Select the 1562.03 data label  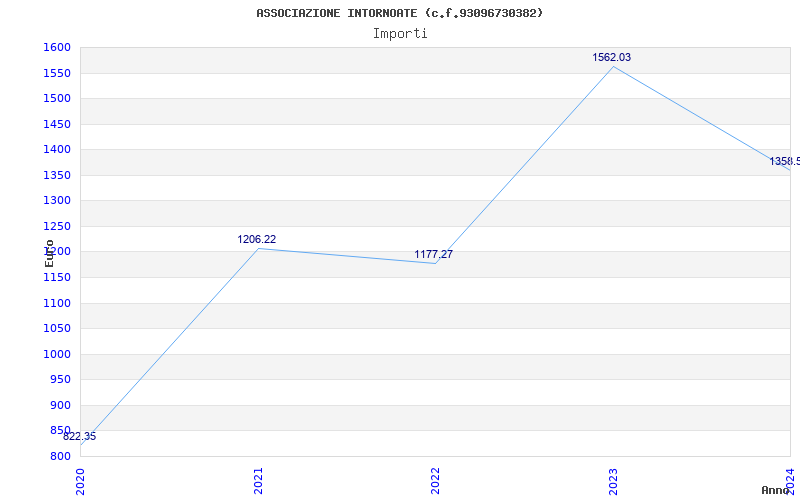(611, 58)
